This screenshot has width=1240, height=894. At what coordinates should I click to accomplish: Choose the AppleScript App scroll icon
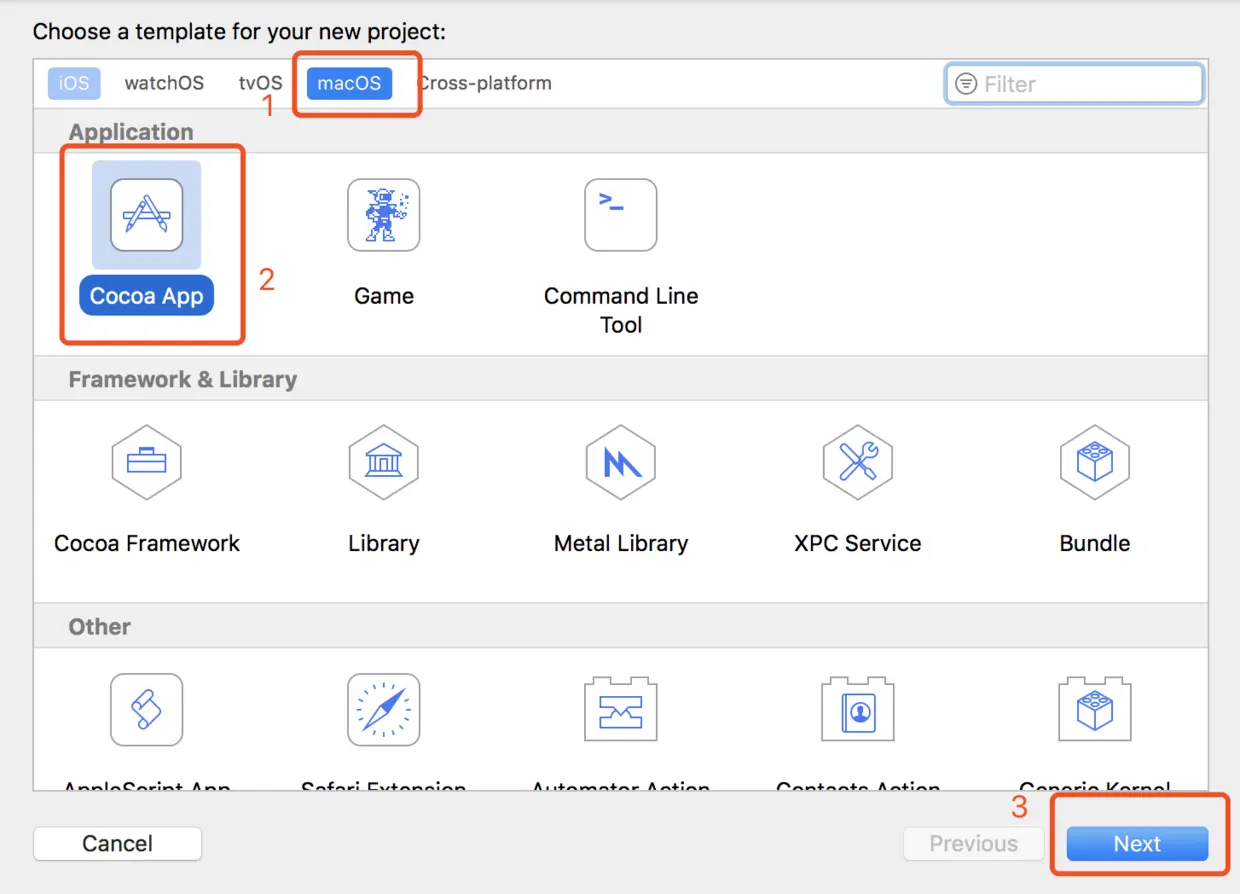coord(147,710)
